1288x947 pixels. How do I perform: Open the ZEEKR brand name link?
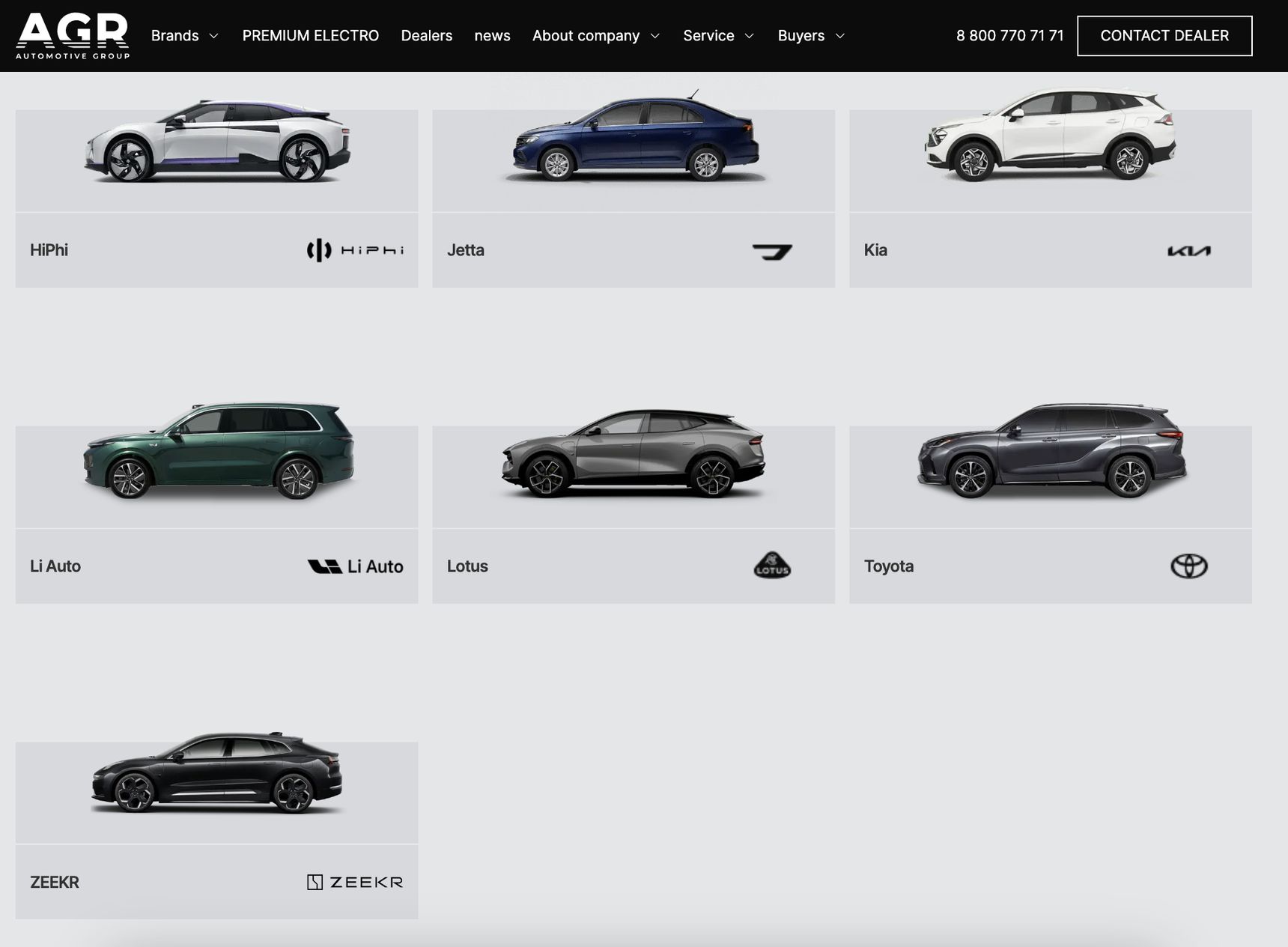[55, 883]
